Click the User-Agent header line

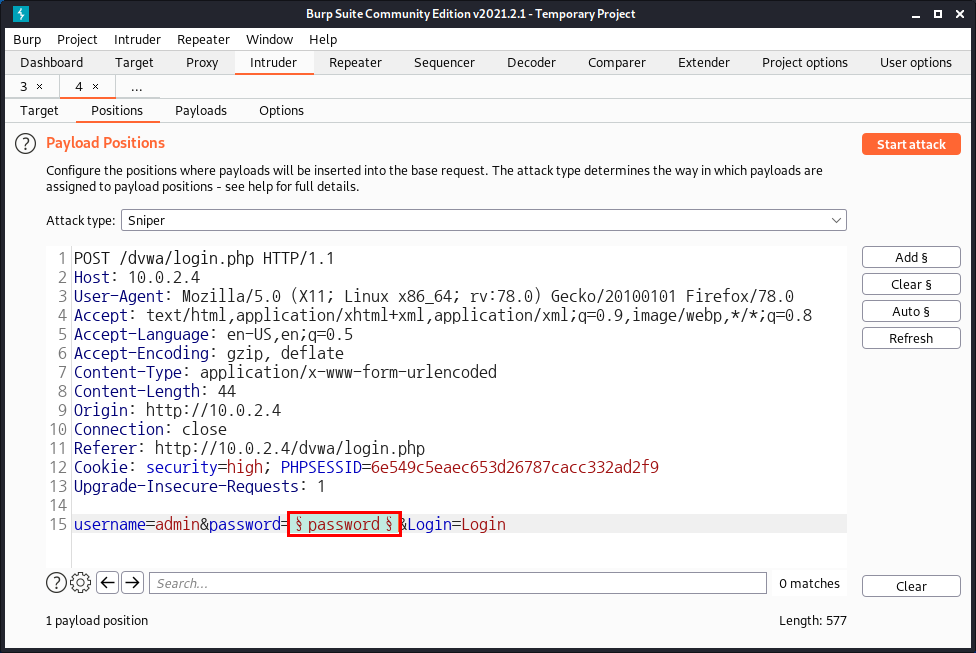(434, 296)
